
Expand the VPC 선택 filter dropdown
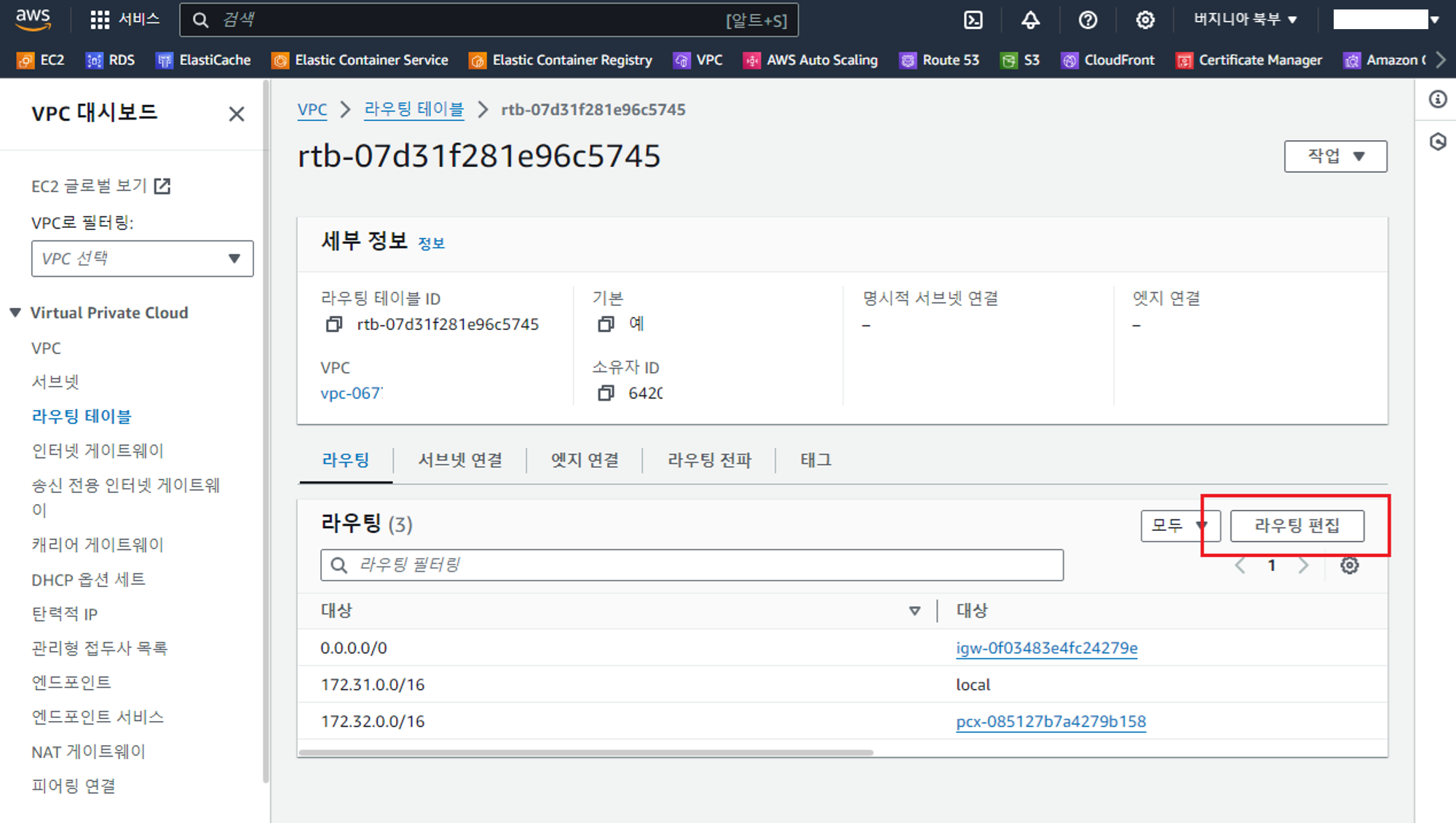(x=142, y=259)
